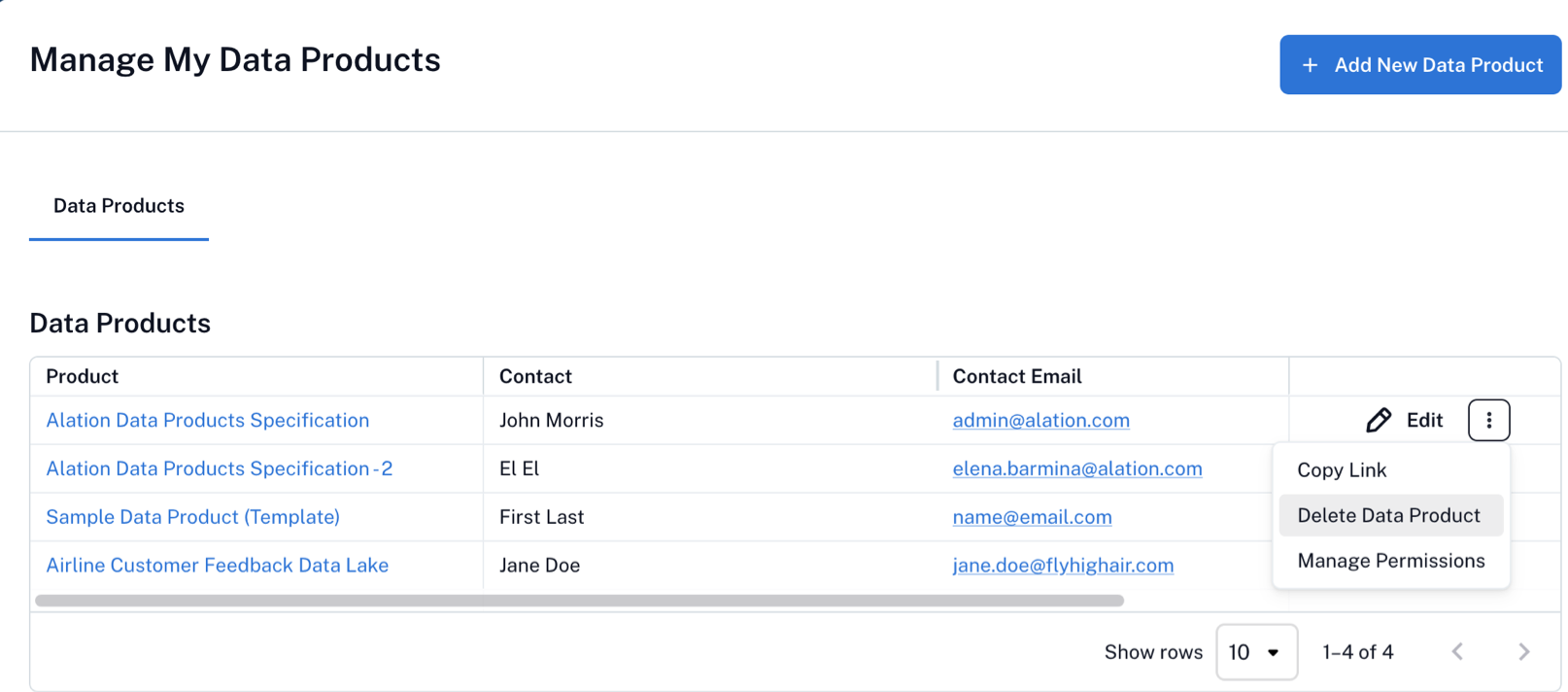Click admin@alation.com email link
1568x692 pixels.
(x=1040, y=420)
